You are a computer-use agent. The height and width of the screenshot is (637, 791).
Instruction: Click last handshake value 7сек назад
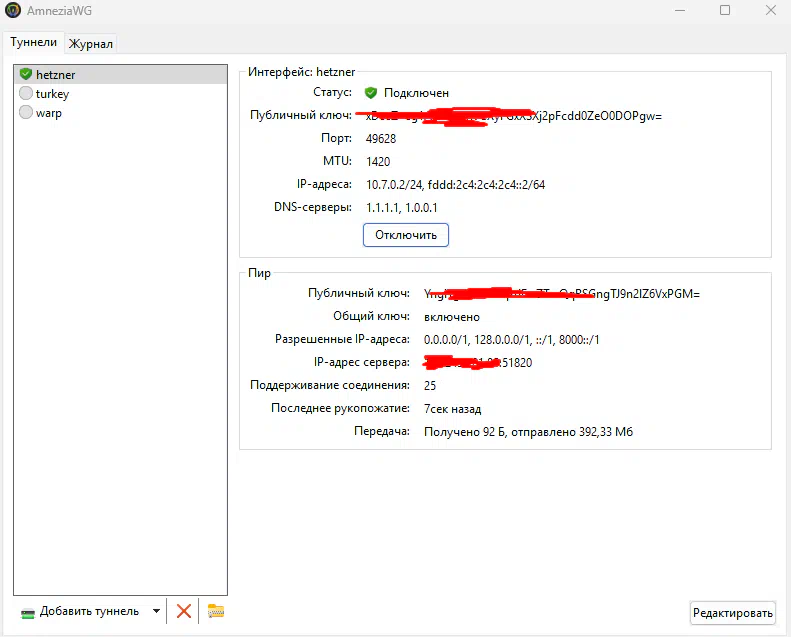[x=453, y=409]
